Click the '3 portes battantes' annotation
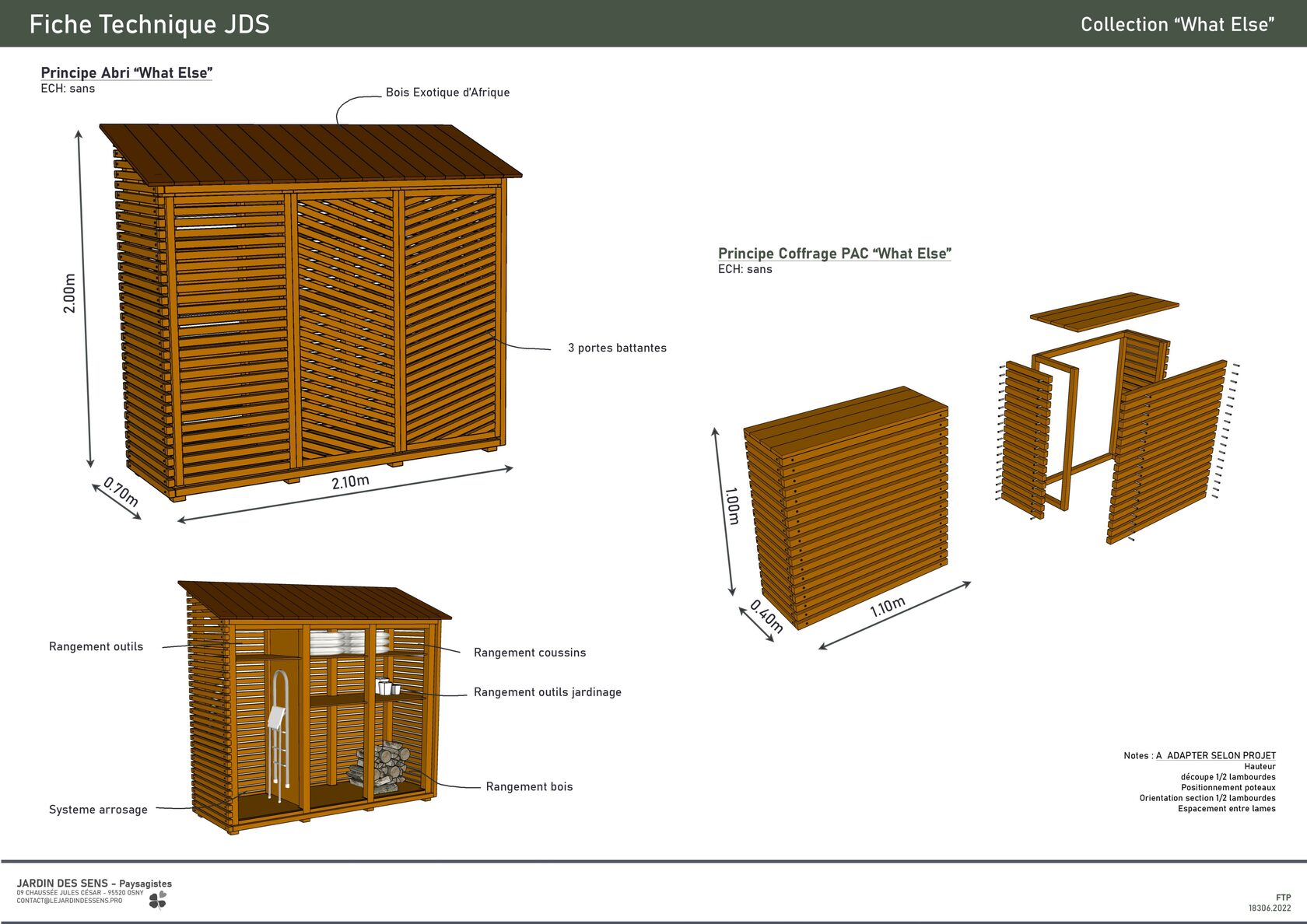 click(617, 348)
